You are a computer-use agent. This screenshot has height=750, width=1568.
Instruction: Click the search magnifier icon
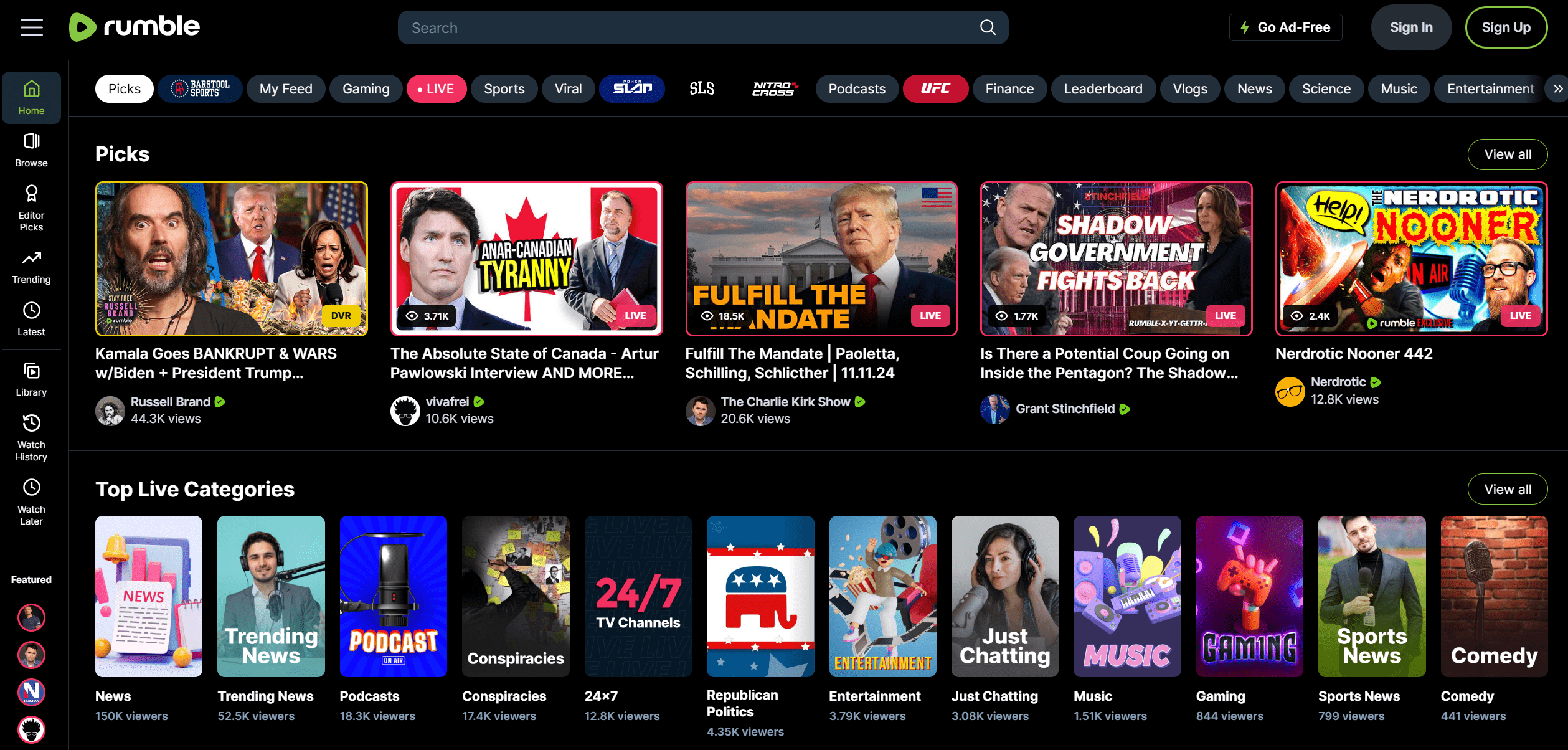tap(988, 27)
